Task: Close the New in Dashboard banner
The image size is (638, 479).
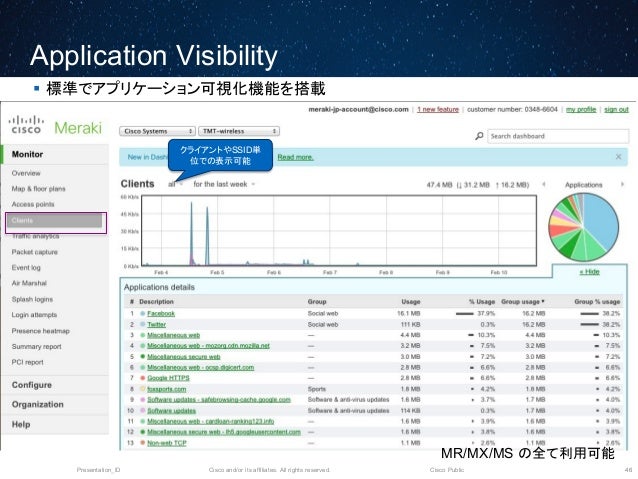Action: (618, 157)
